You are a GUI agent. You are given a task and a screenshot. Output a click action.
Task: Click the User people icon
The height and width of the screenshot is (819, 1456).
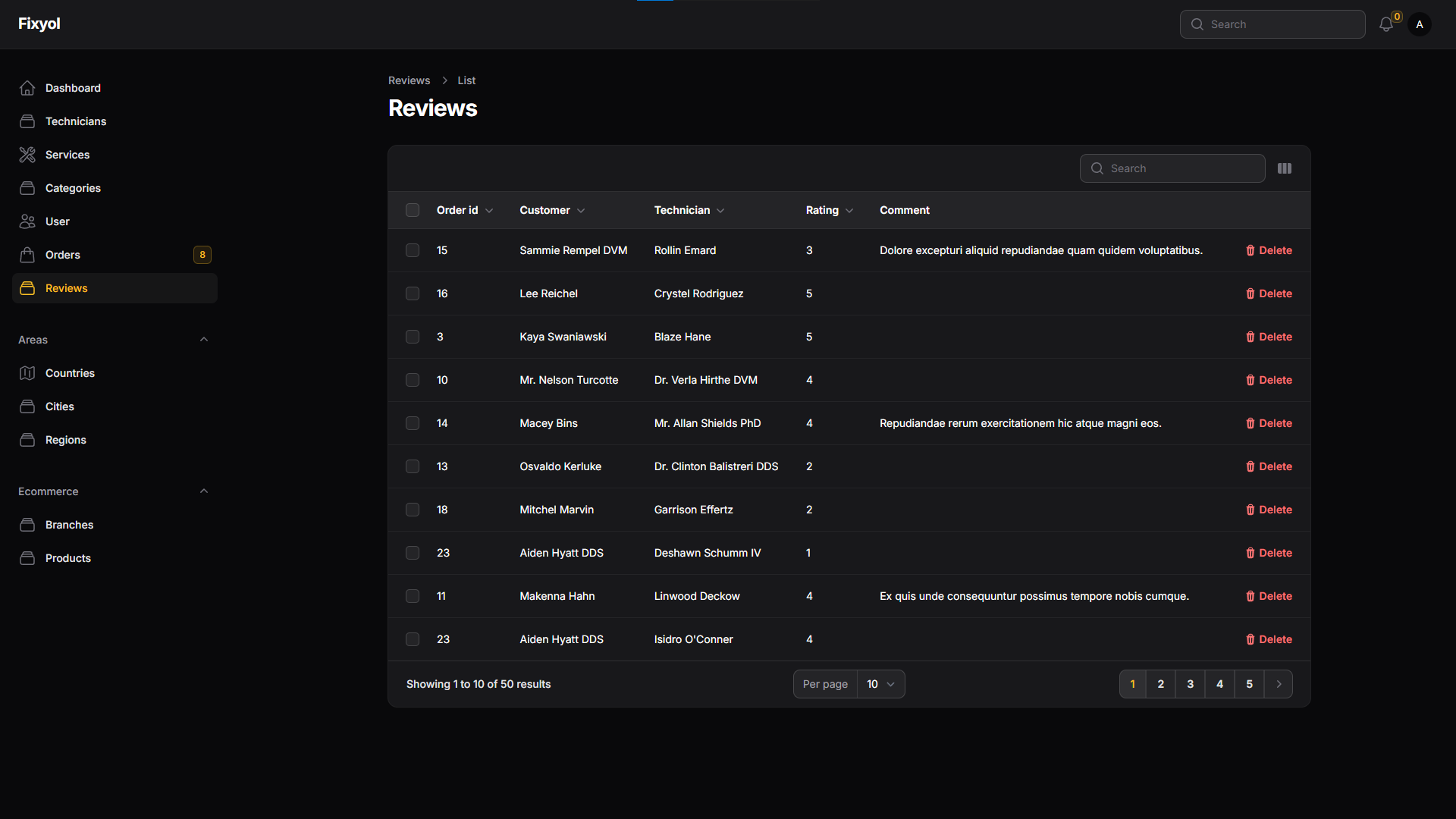[x=27, y=221]
